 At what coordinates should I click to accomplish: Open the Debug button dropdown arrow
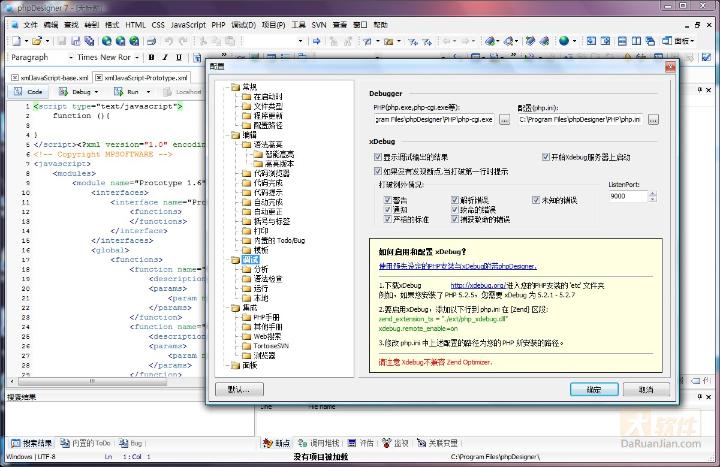pos(96,92)
